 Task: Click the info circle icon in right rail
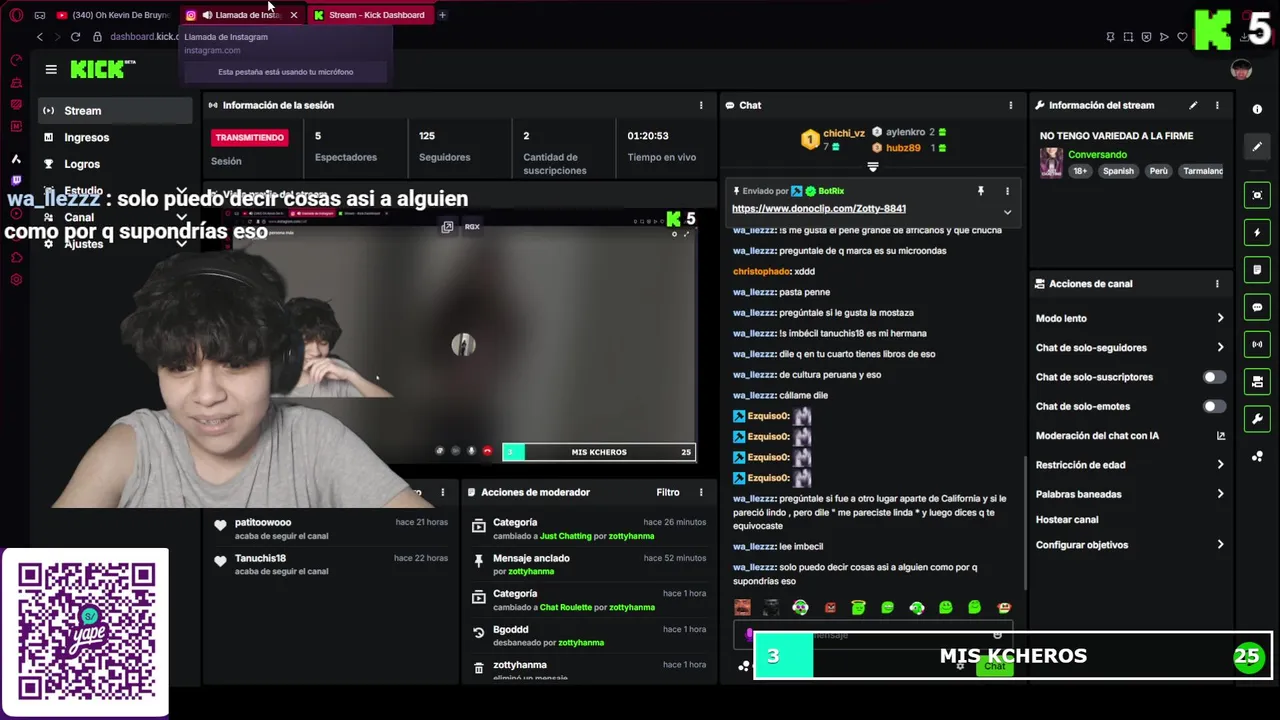1257,109
